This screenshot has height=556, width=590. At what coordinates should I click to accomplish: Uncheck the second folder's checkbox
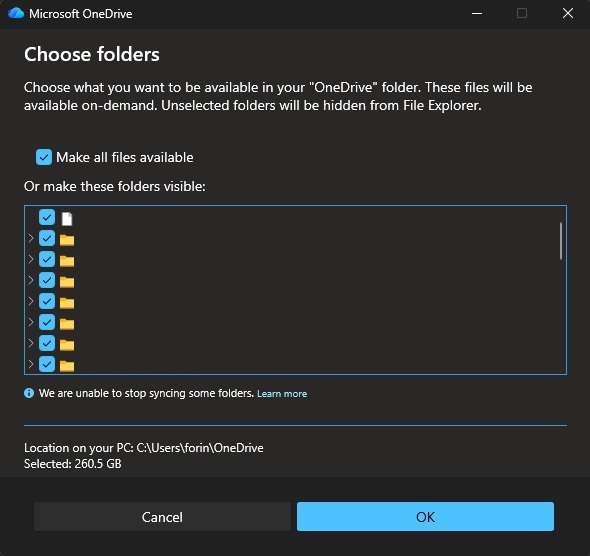pos(47,259)
